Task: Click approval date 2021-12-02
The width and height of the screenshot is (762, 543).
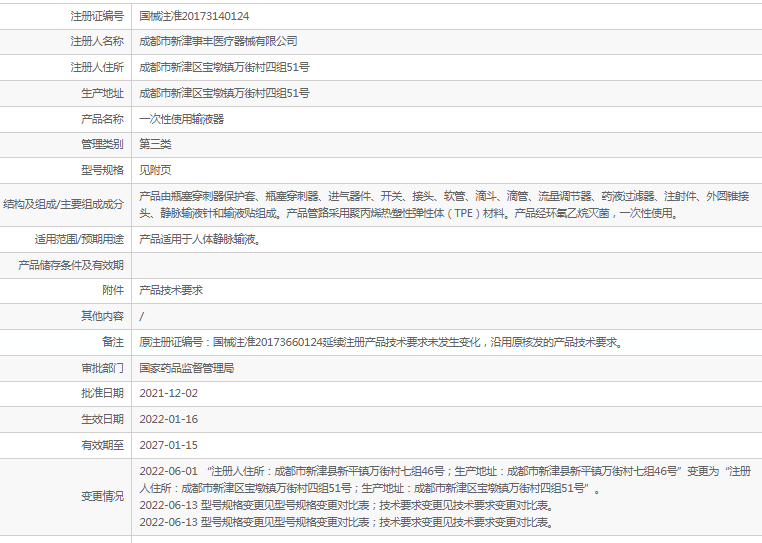Action: pos(169,393)
